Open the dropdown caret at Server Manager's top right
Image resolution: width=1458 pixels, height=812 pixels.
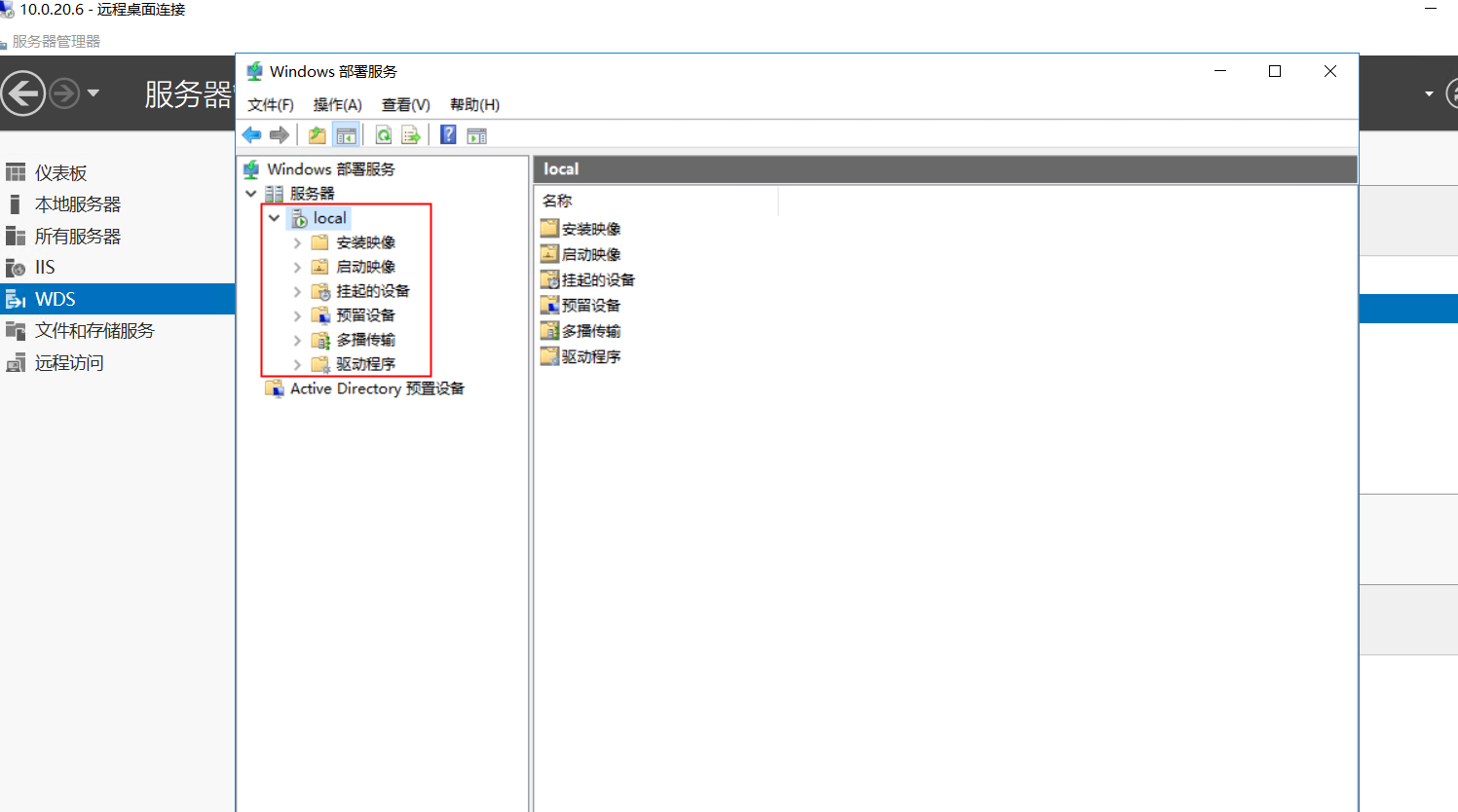(1429, 93)
